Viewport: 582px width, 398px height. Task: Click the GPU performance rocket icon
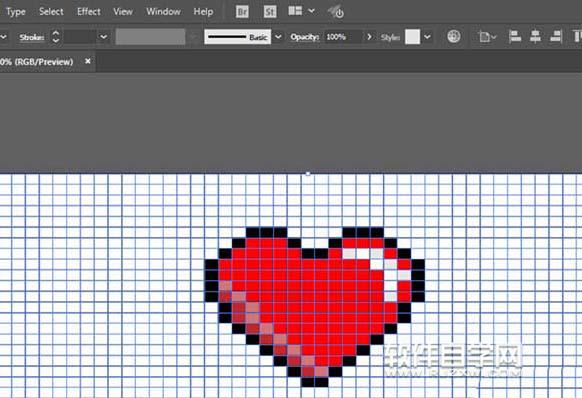(x=336, y=12)
